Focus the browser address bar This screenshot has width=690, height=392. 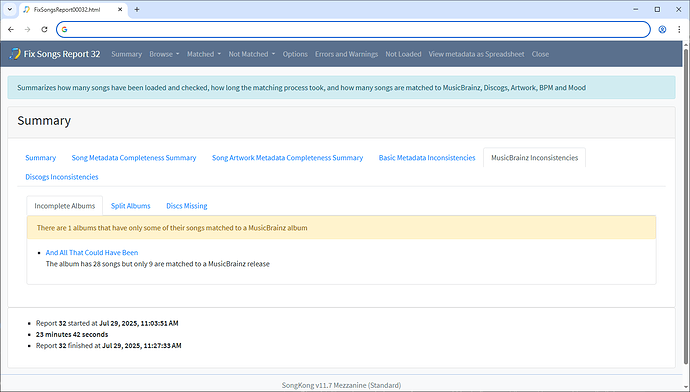pyautogui.click(x=353, y=29)
